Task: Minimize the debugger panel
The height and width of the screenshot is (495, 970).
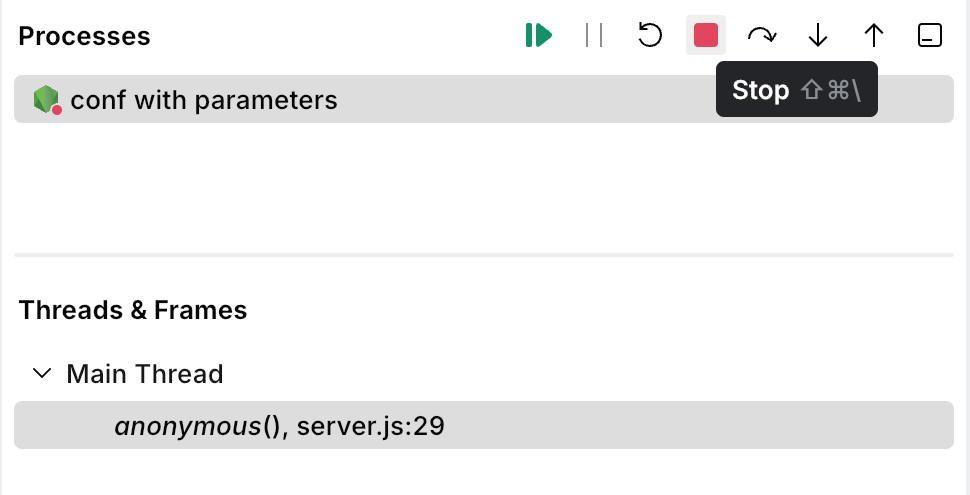Action: click(x=930, y=36)
